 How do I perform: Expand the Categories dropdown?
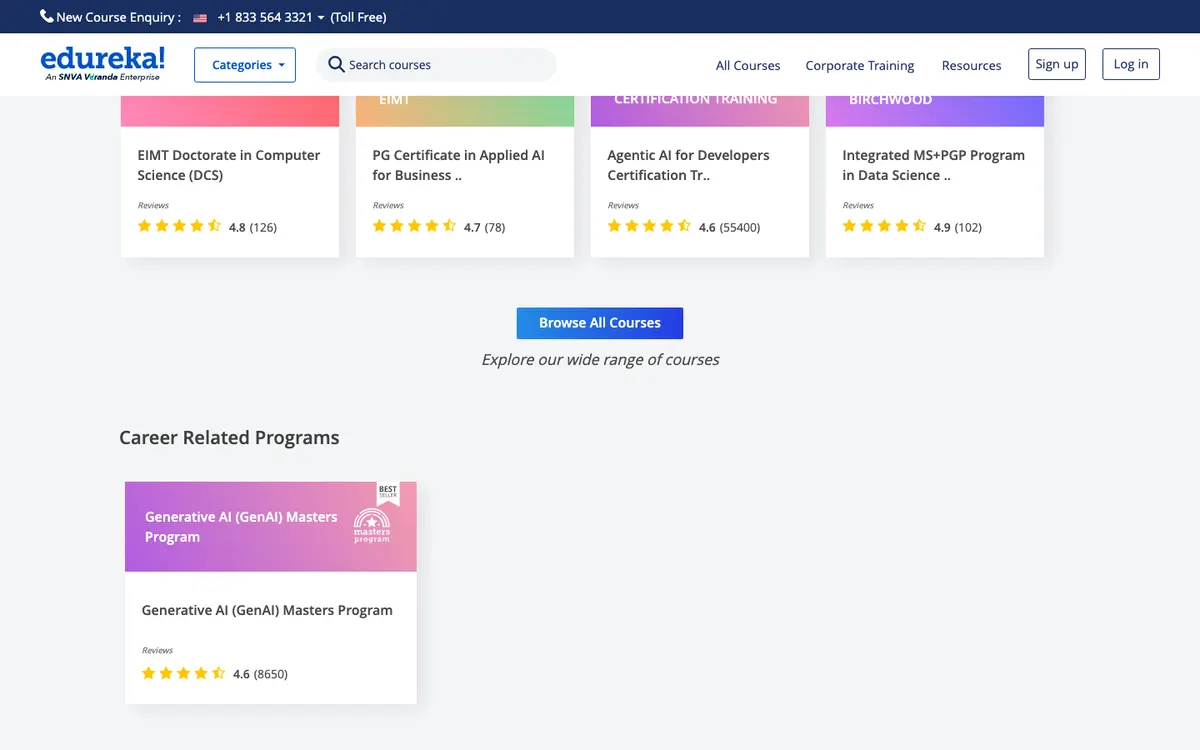245,65
